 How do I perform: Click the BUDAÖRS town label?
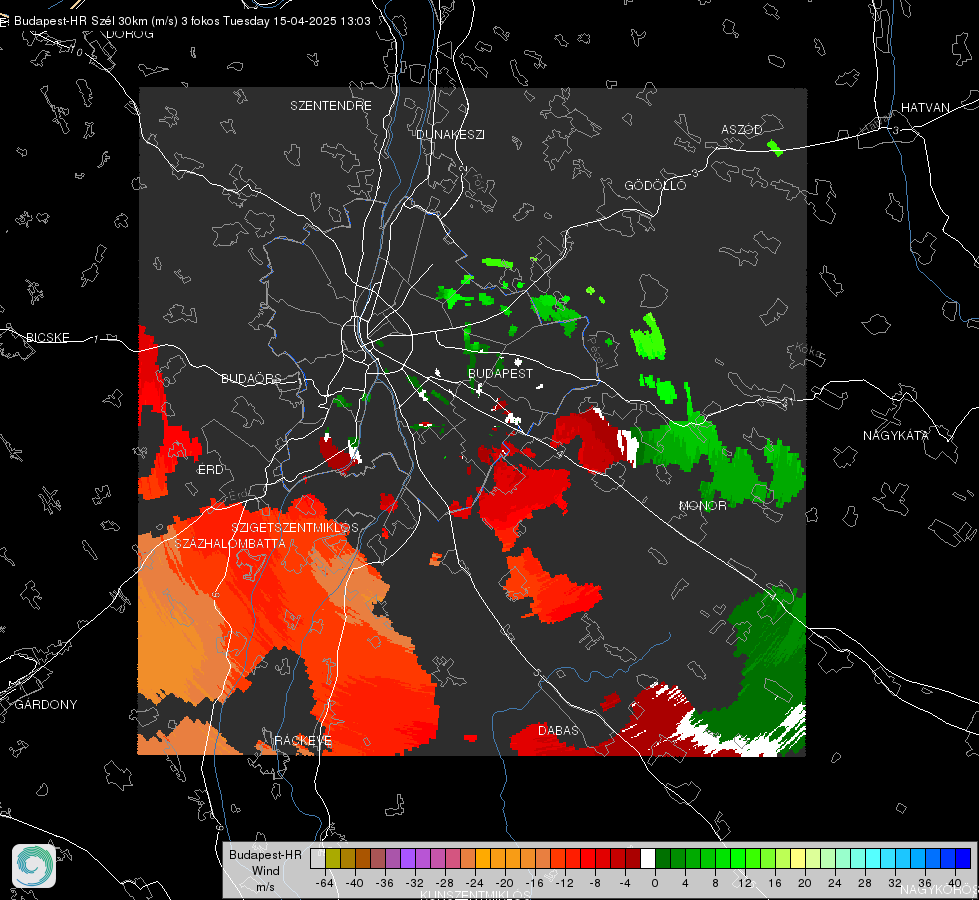[252, 378]
